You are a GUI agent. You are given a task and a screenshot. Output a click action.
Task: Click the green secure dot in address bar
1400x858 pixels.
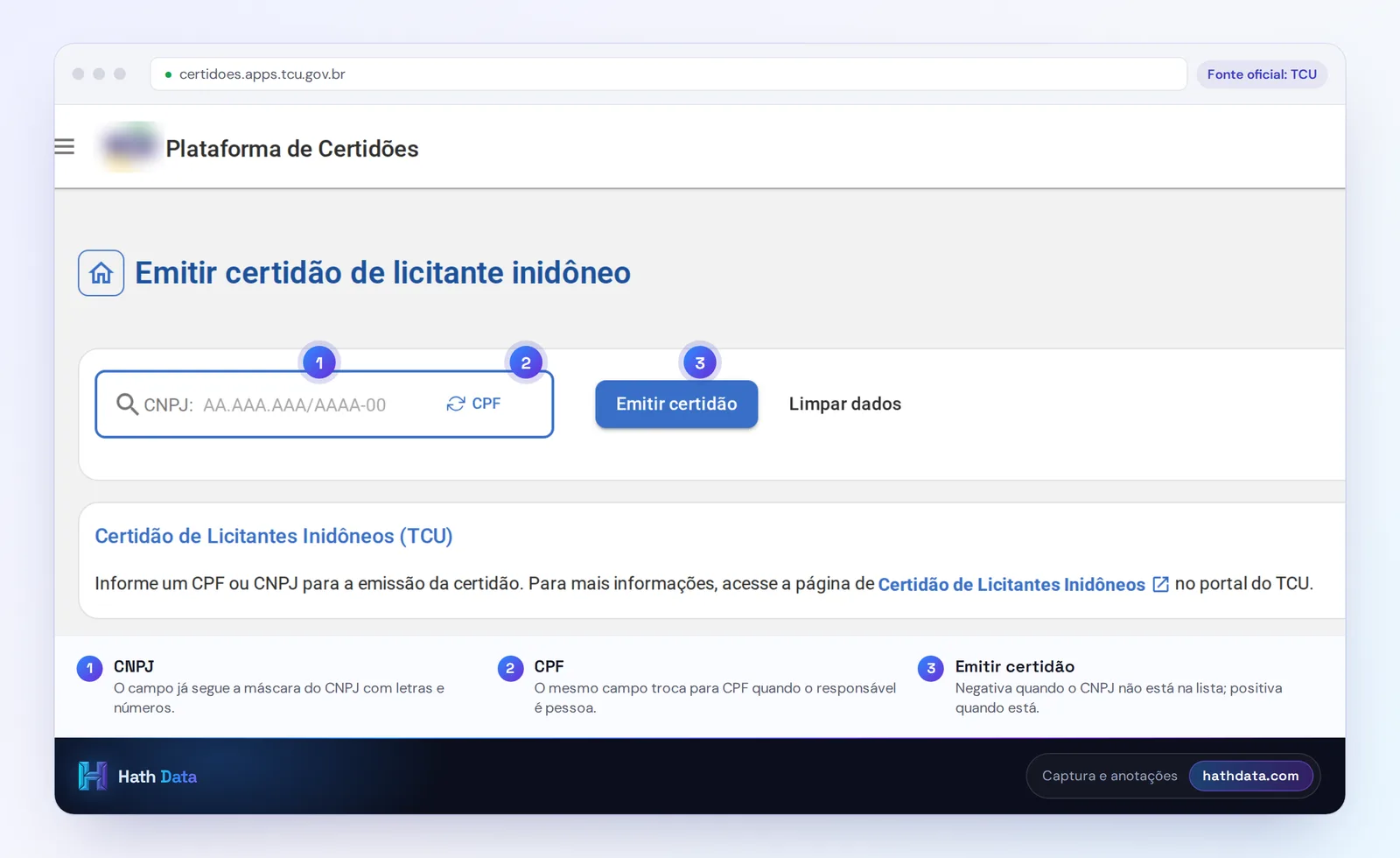[168, 74]
